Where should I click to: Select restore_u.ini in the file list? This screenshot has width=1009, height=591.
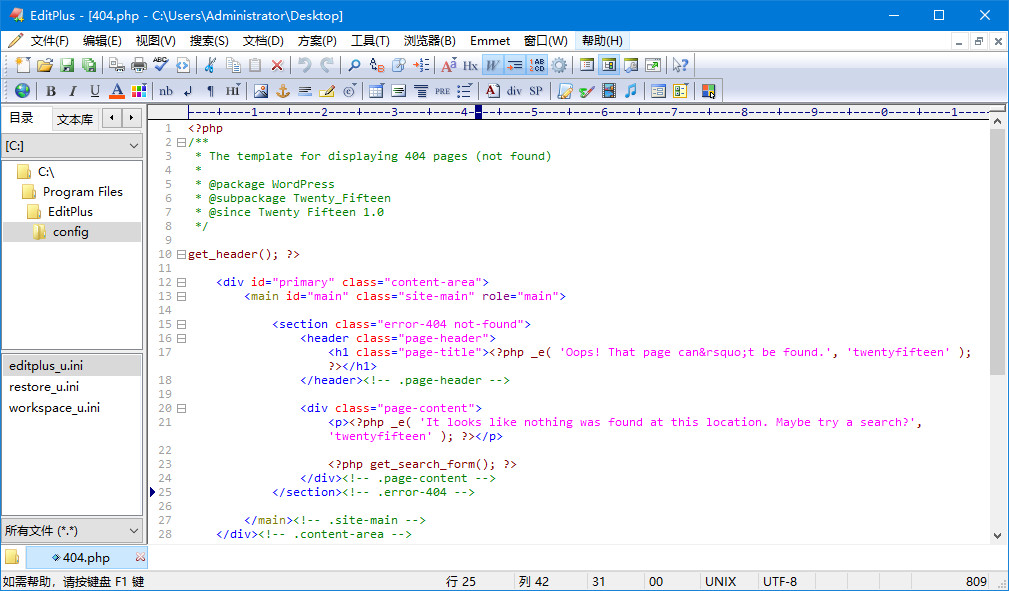[x=44, y=387]
